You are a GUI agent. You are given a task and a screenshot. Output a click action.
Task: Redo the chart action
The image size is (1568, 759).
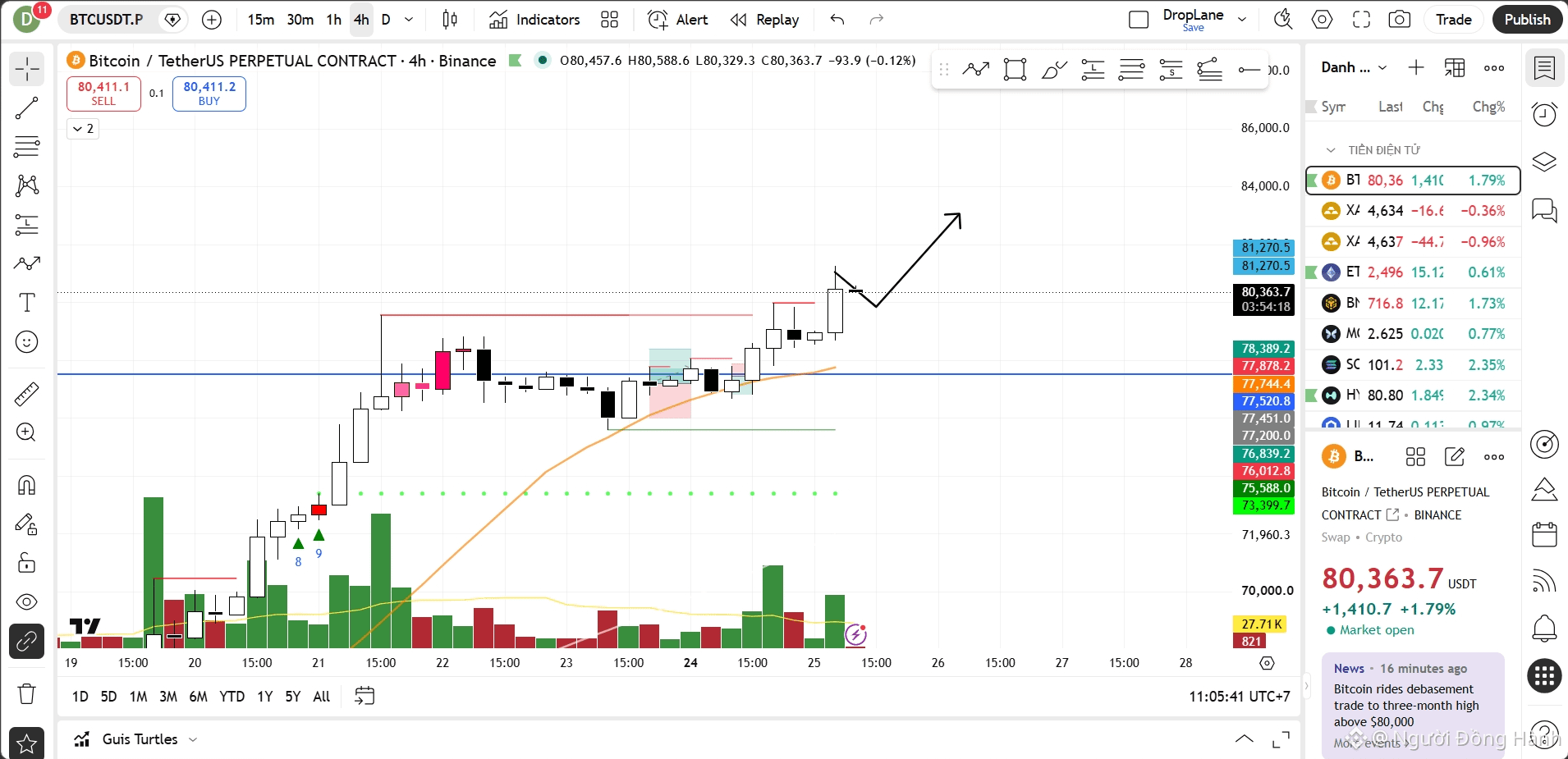(x=877, y=20)
